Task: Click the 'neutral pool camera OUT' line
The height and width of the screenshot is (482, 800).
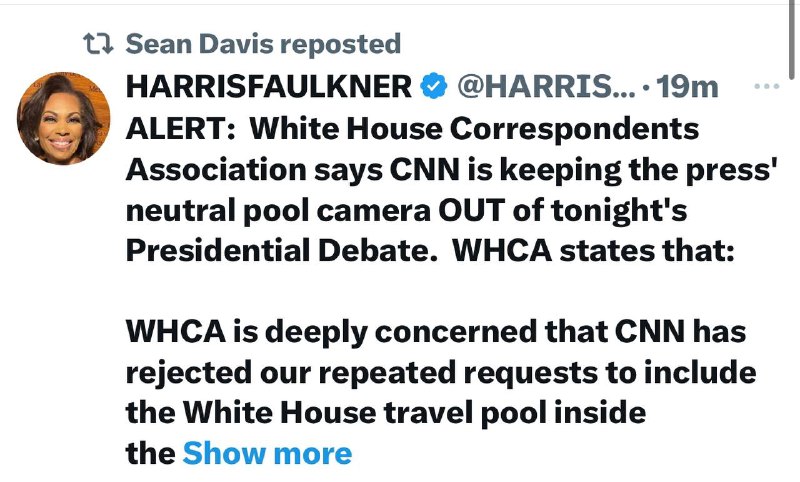Action: pos(406,210)
